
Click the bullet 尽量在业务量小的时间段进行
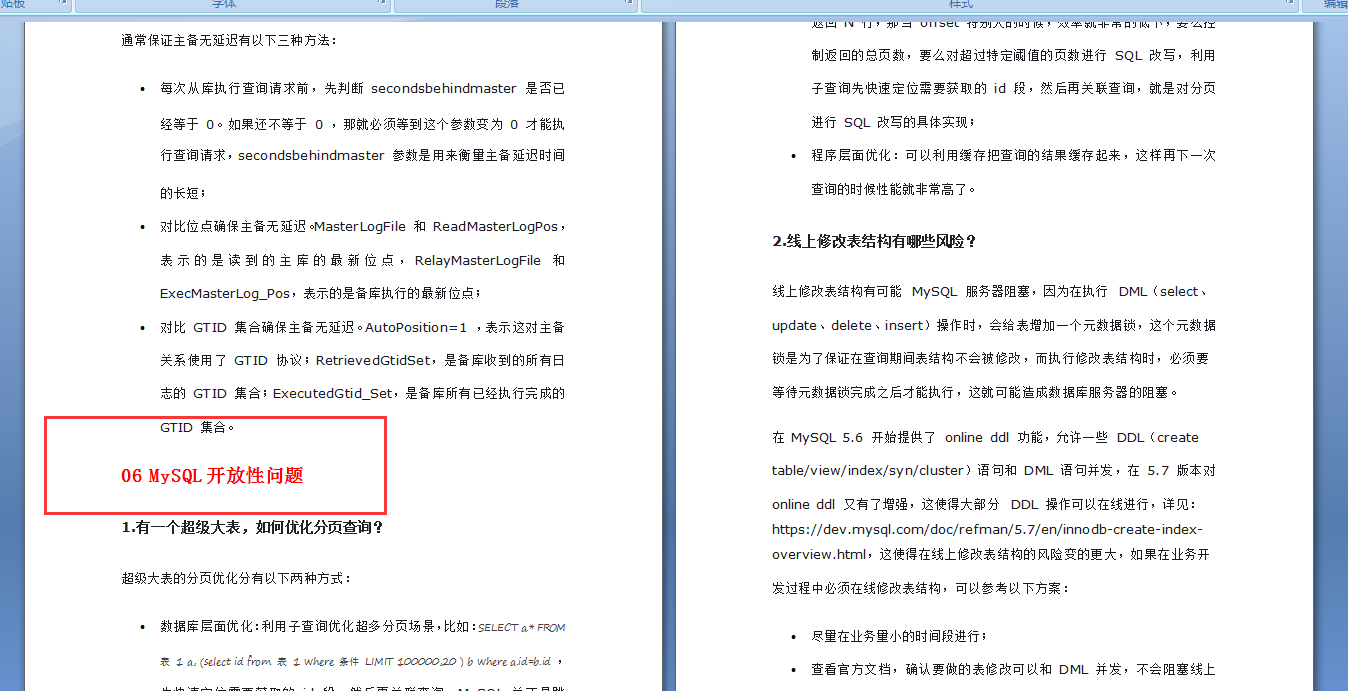[898, 634]
